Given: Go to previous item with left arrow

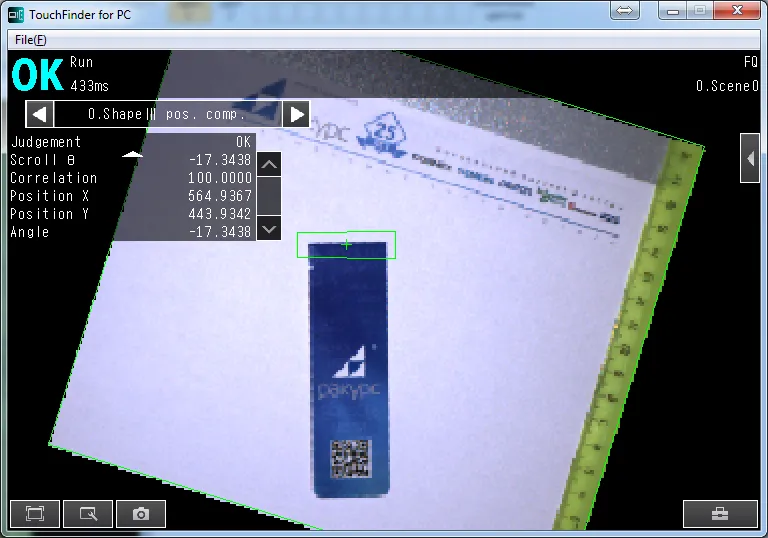Looking at the screenshot, I should [x=39, y=113].
